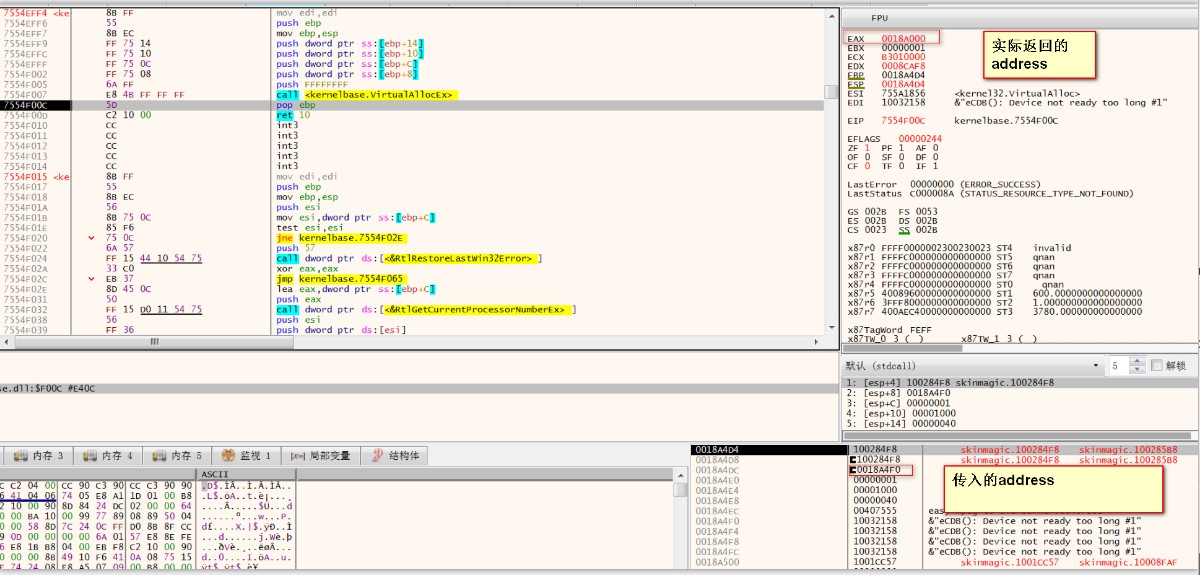The width and height of the screenshot is (1200, 575).
Task: Switch to the 内存 3 dump tab
Action: pos(39,455)
